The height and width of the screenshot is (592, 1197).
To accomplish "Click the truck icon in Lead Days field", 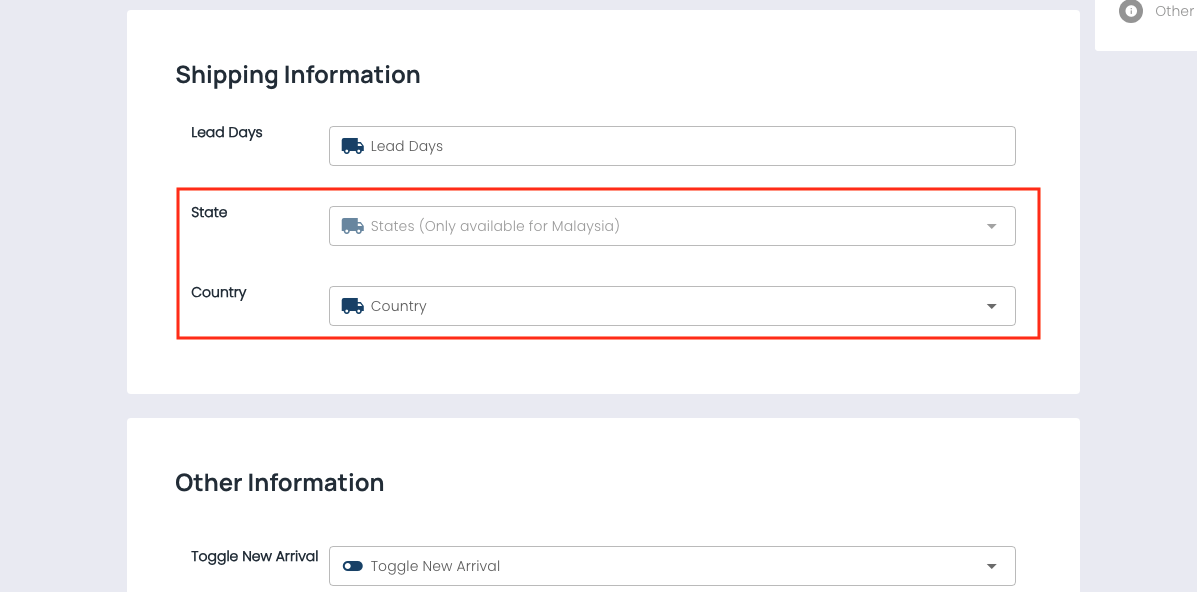I will 352,146.
